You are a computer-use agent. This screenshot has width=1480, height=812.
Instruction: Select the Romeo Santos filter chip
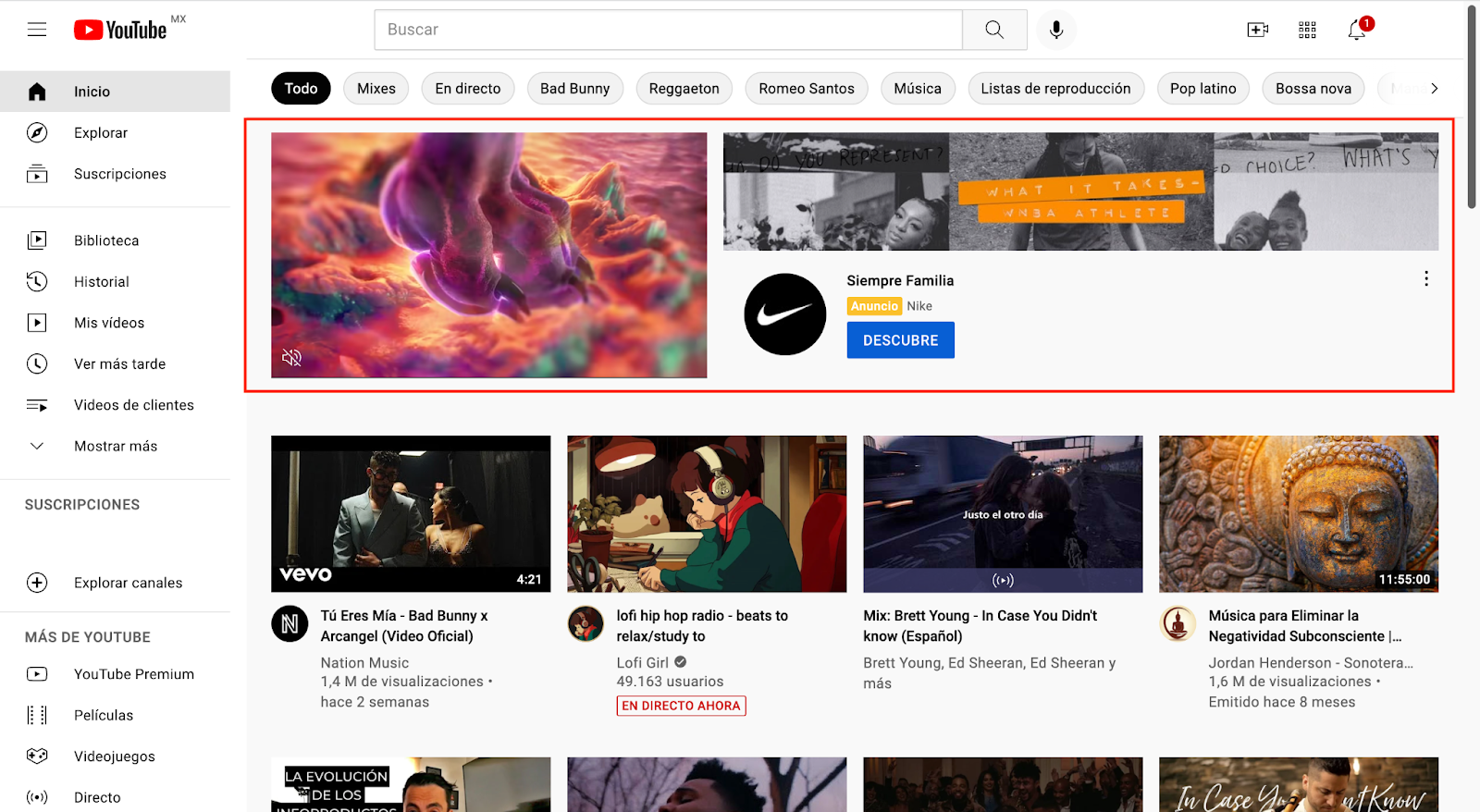[x=807, y=89]
